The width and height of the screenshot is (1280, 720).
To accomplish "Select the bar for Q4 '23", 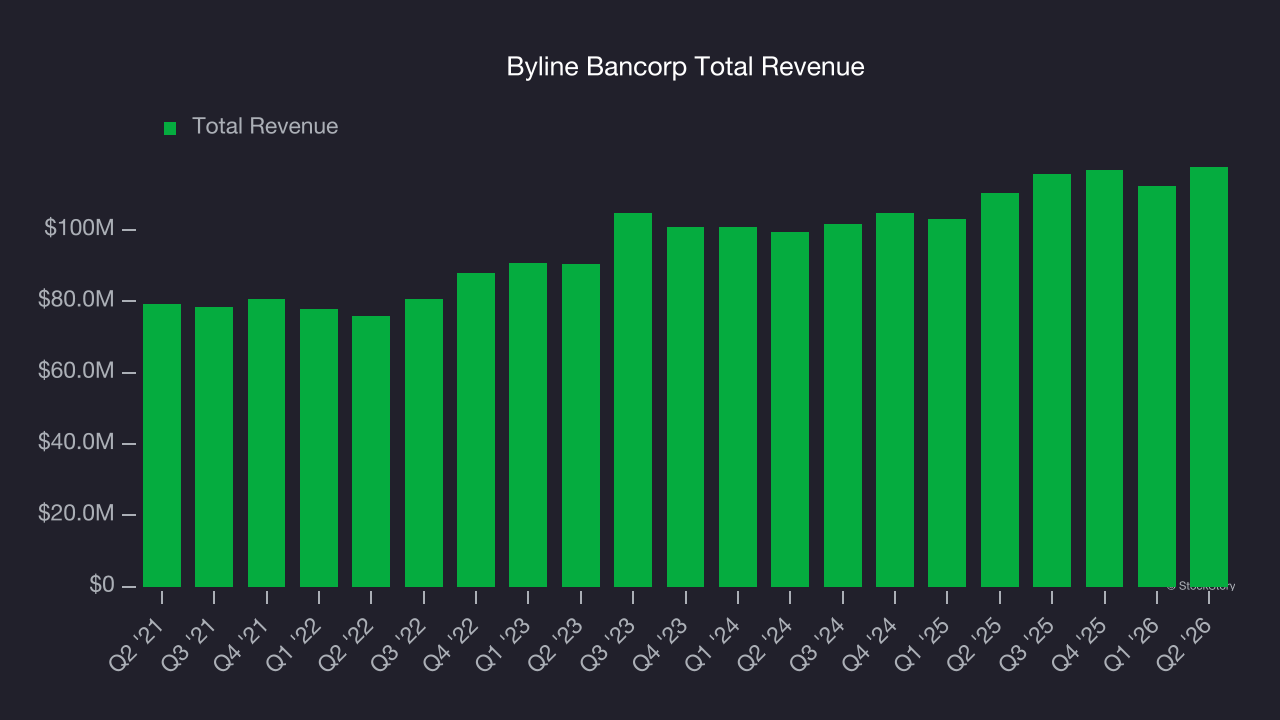I will pos(686,406).
